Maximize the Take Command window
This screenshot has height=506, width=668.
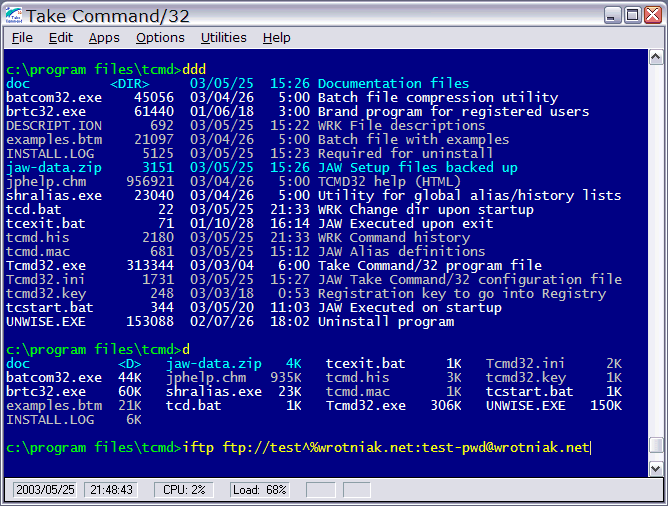(x=633, y=15)
